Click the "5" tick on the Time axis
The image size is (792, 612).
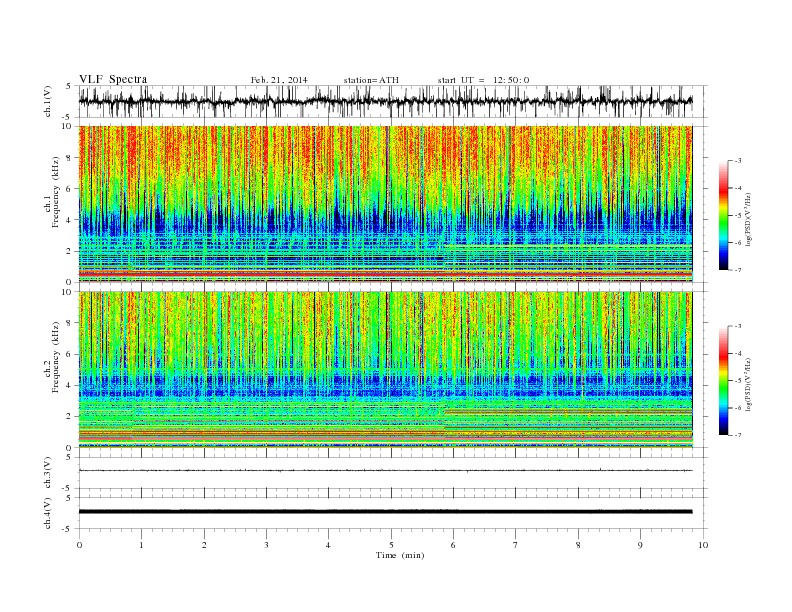pos(391,545)
